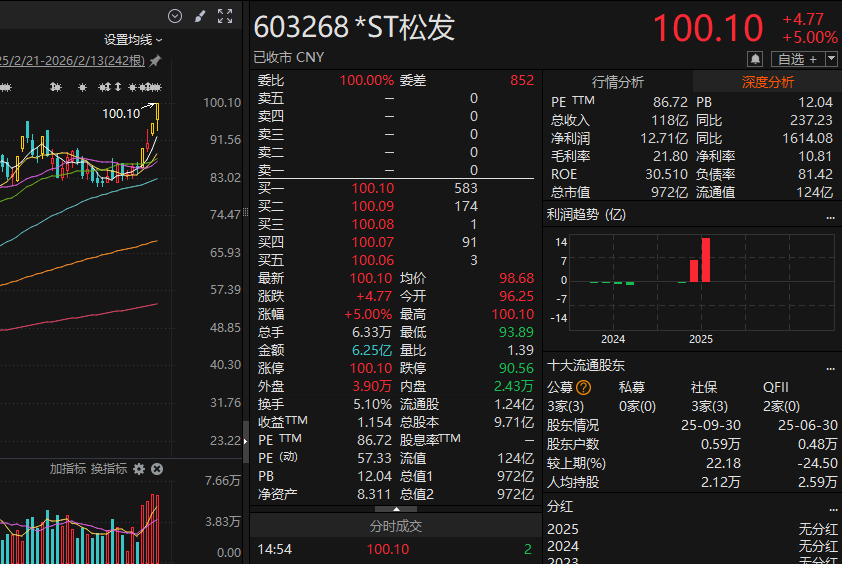Image resolution: width=842 pixels, height=564 pixels.
Task: Open the 设置均线 moving average dropdown
Action: tap(132, 40)
